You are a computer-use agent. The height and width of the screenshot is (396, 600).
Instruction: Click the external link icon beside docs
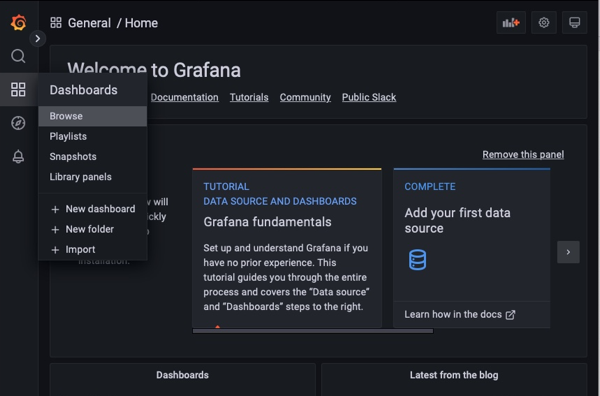[510, 315]
